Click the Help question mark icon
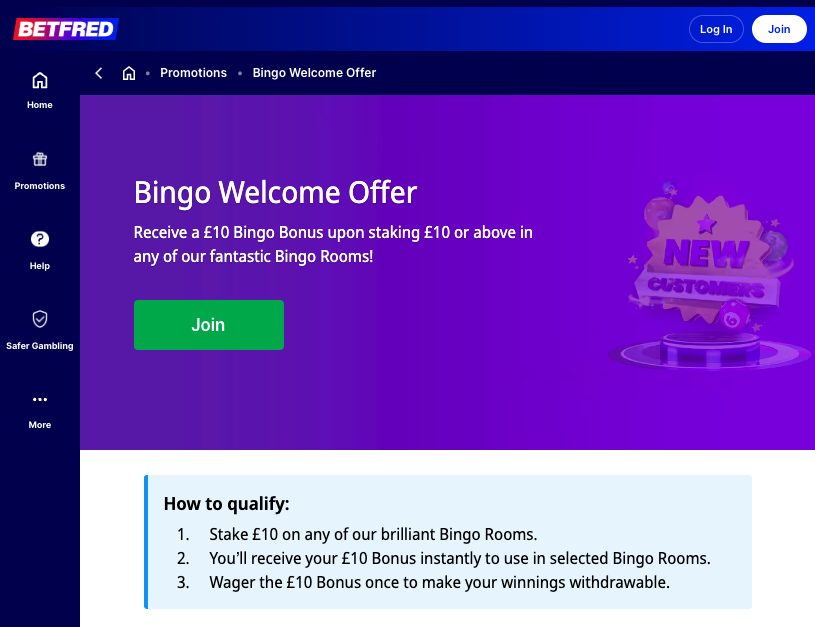Image resolution: width=815 pixels, height=627 pixels. point(39,239)
